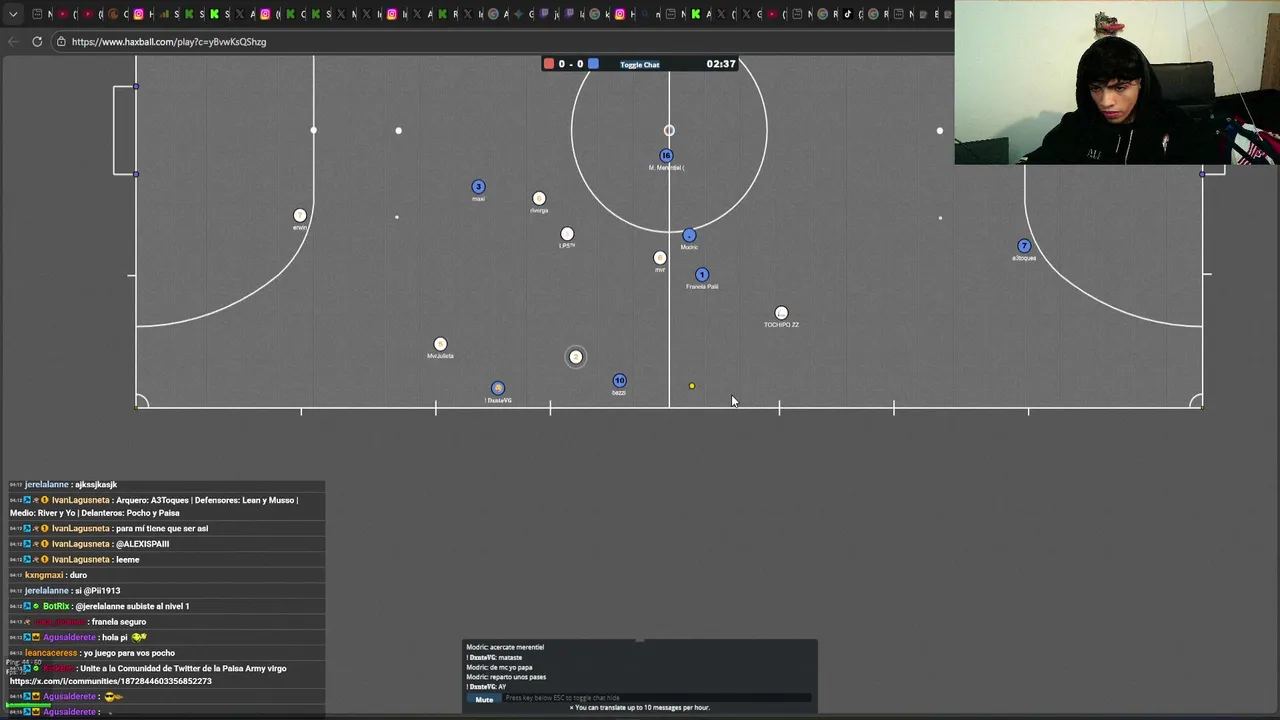Click the highlighted white player with ring
The image size is (1280, 720).
point(575,357)
